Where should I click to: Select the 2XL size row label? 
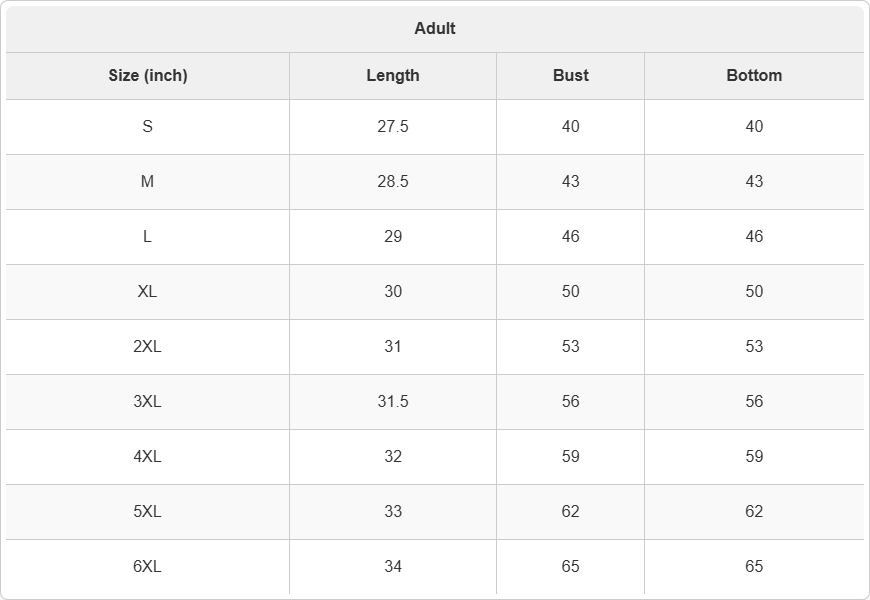coord(148,346)
